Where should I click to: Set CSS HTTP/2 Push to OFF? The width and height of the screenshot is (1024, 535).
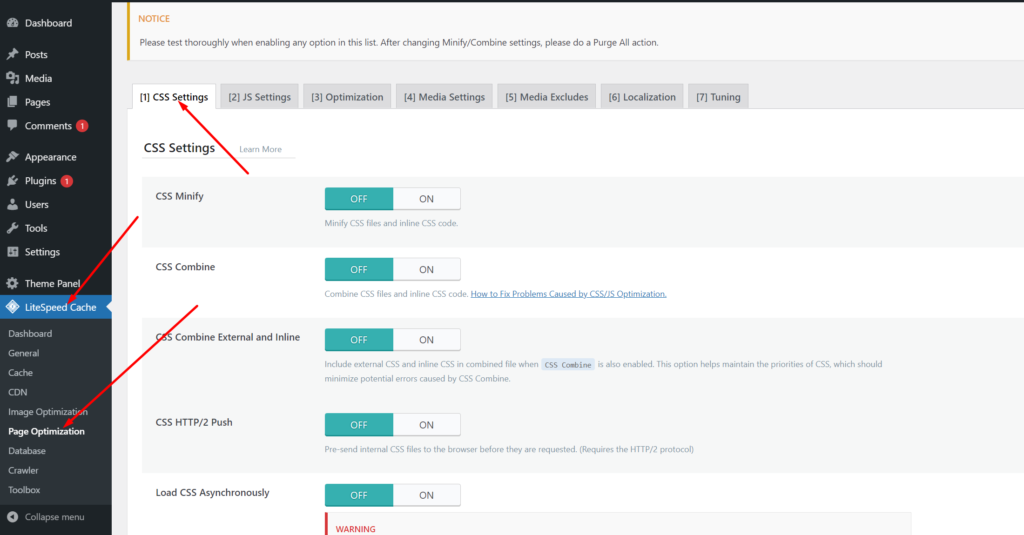[x=359, y=425]
